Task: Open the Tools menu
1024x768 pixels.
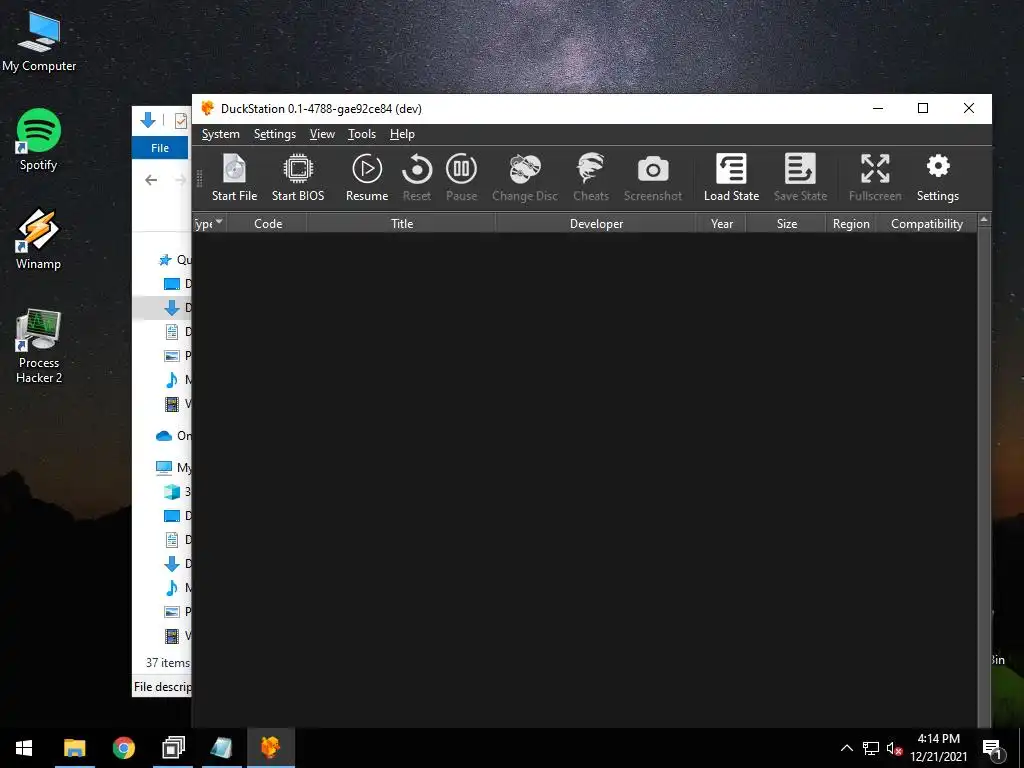Action: click(x=362, y=134)
